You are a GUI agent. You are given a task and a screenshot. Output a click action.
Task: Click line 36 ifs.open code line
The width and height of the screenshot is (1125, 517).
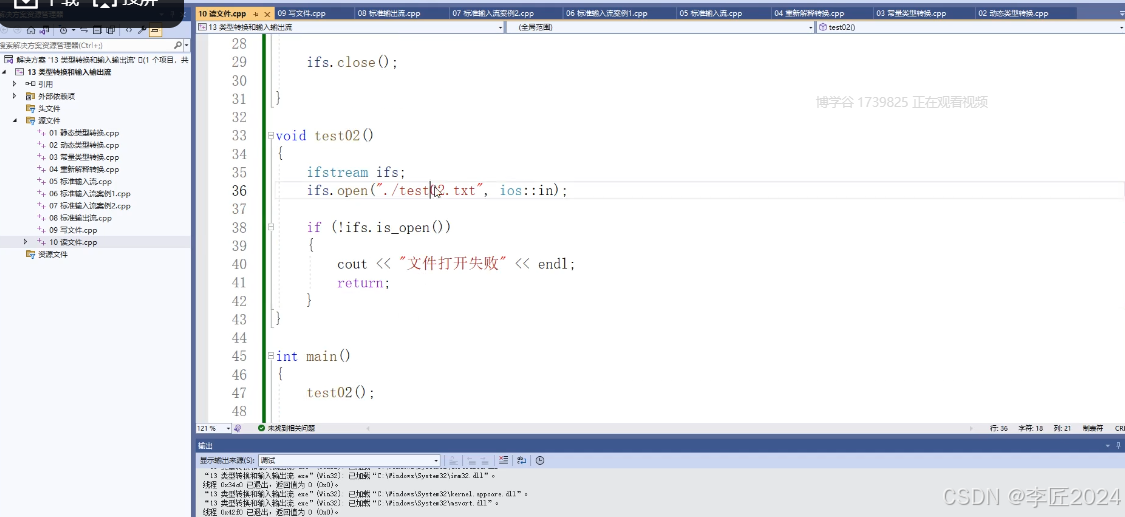point(437,191)
